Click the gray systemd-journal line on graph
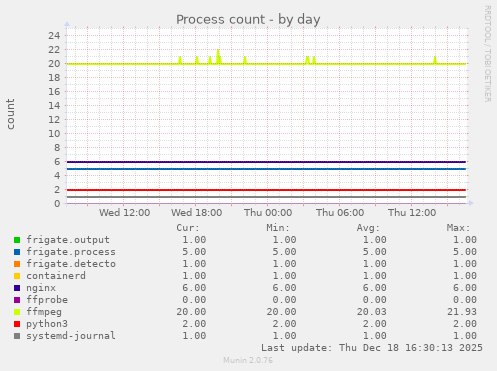The image size is (497, 371). pyautogui.click(x=266, y=197)
